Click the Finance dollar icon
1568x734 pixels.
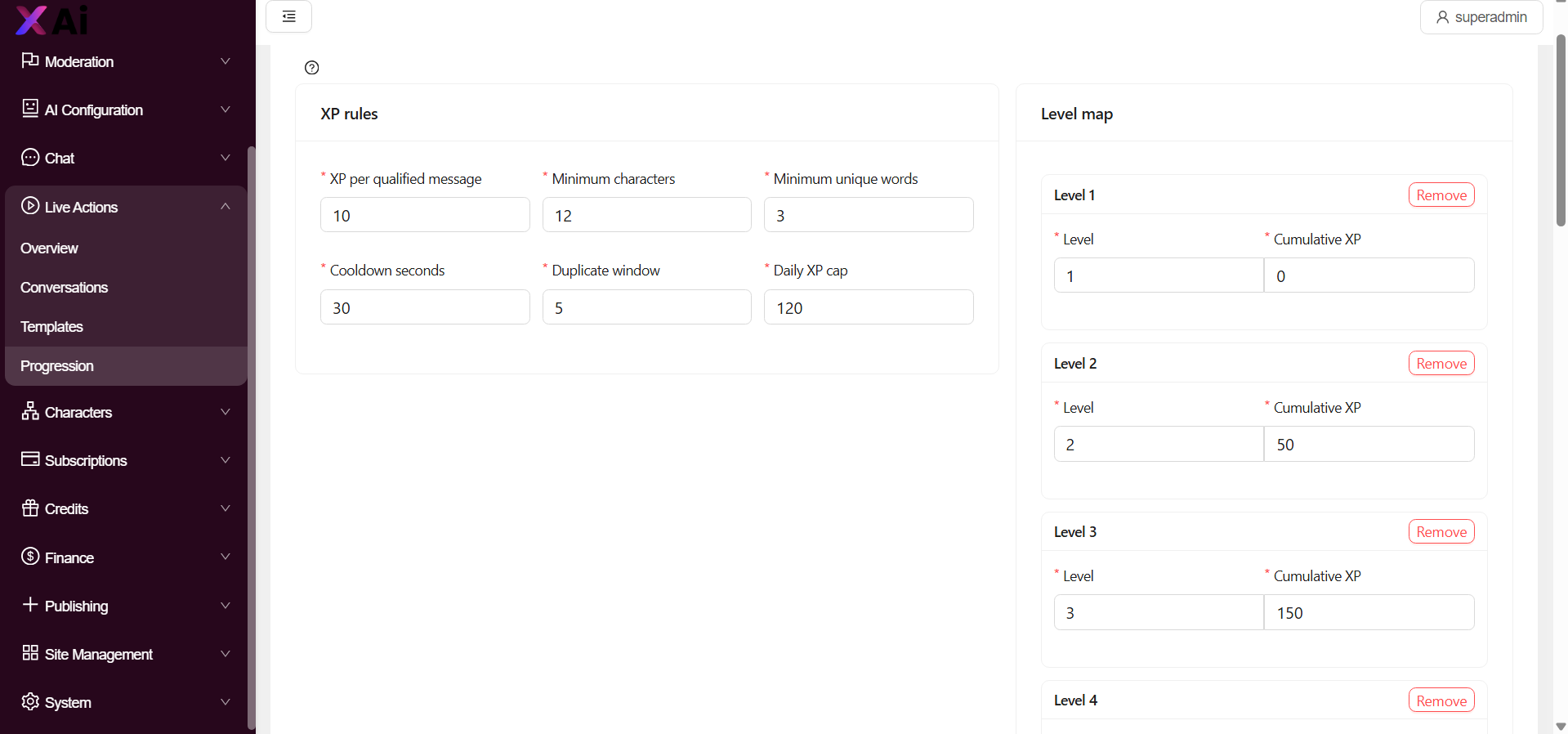[30, 557]
